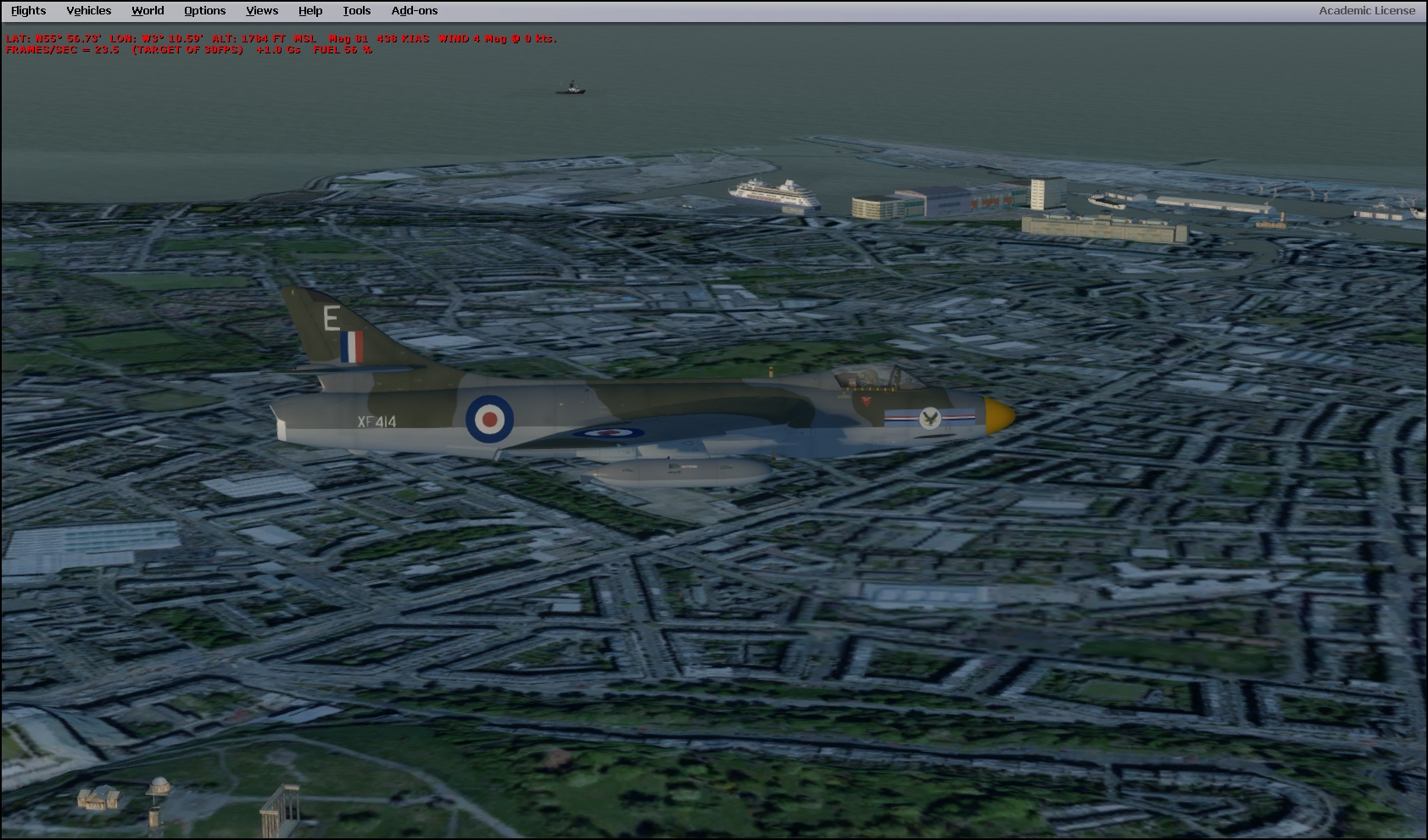Open the Tools menu
Screen dimensions: 1428x840
tap(357, 11)
